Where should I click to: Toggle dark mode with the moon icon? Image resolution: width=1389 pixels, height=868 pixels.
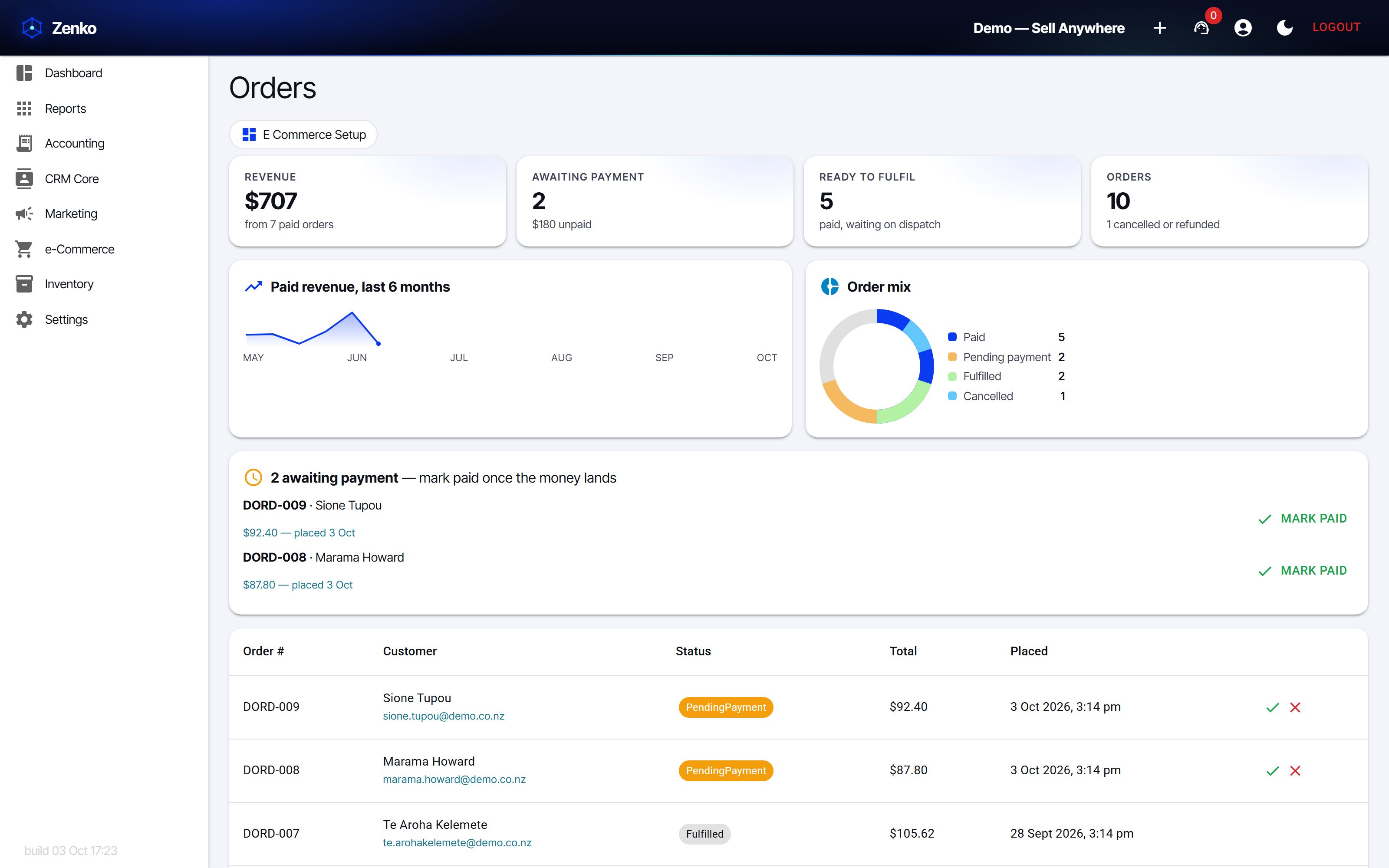click(x=1284, y=27)
